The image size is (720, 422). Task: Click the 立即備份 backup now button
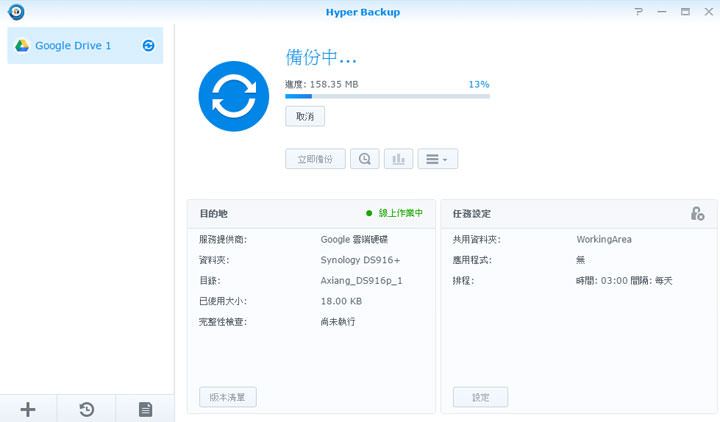tap(315, 159)
